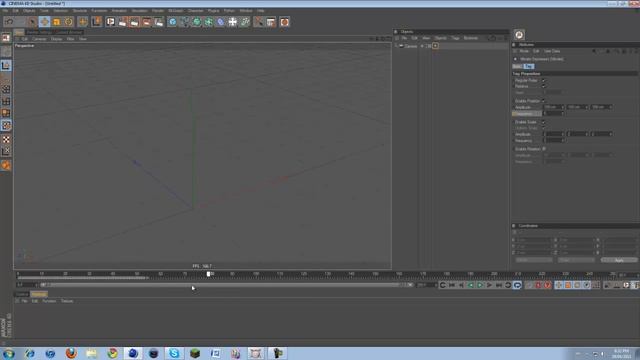Toggle the Enable Position checkbox
The height and width of the screenshot is (360, 640).
point(543,100)
